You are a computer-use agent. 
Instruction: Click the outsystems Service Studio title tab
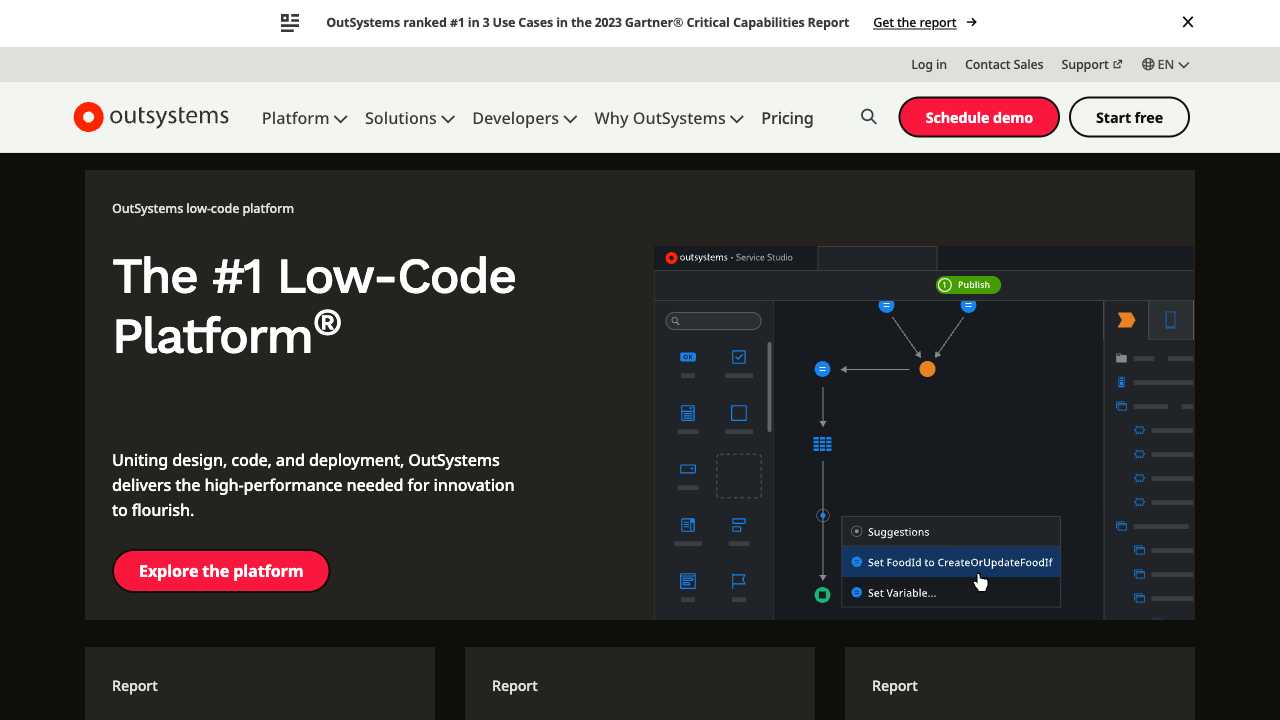[736, 258]
